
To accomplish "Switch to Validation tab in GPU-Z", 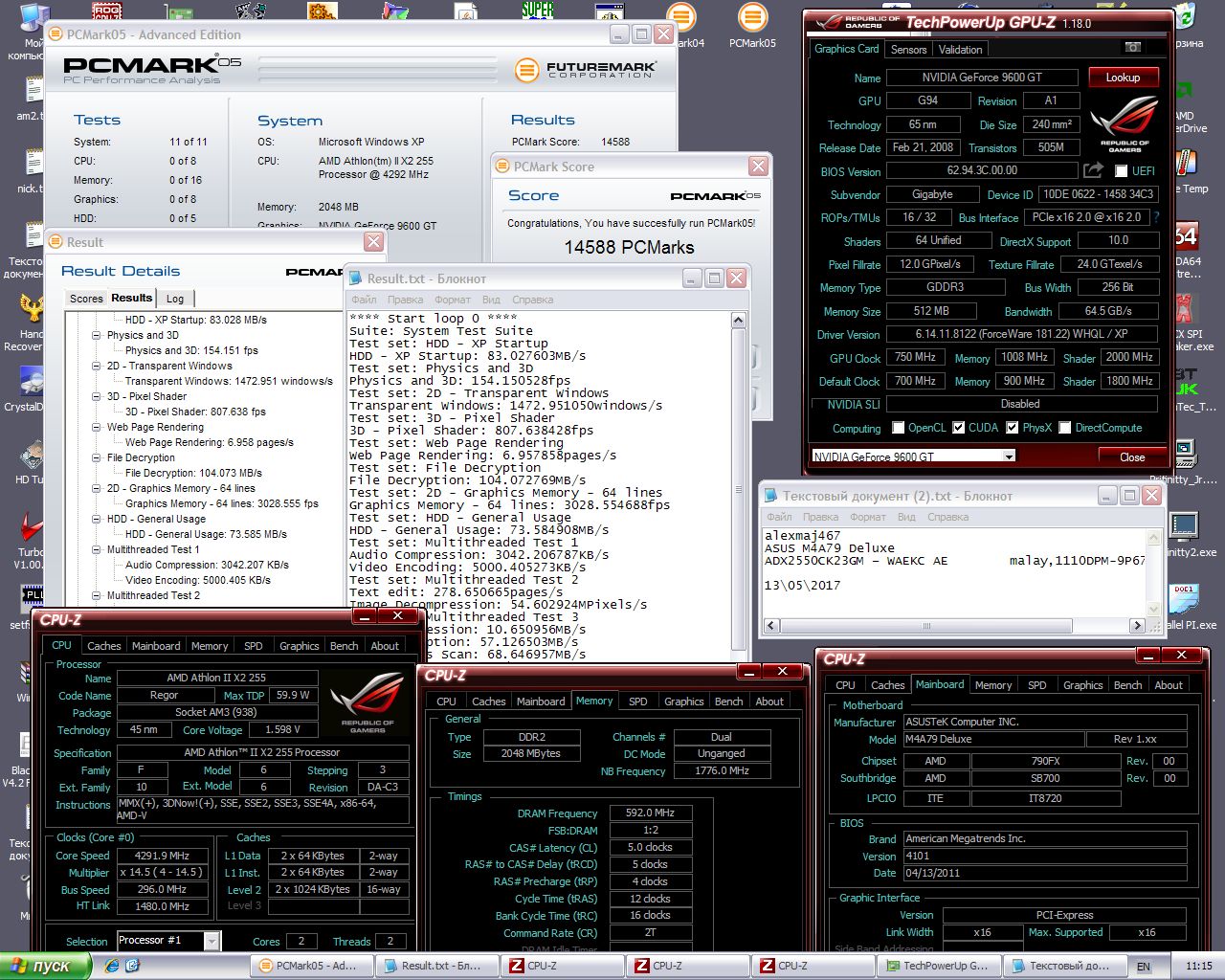I will (x=960, y=50).
